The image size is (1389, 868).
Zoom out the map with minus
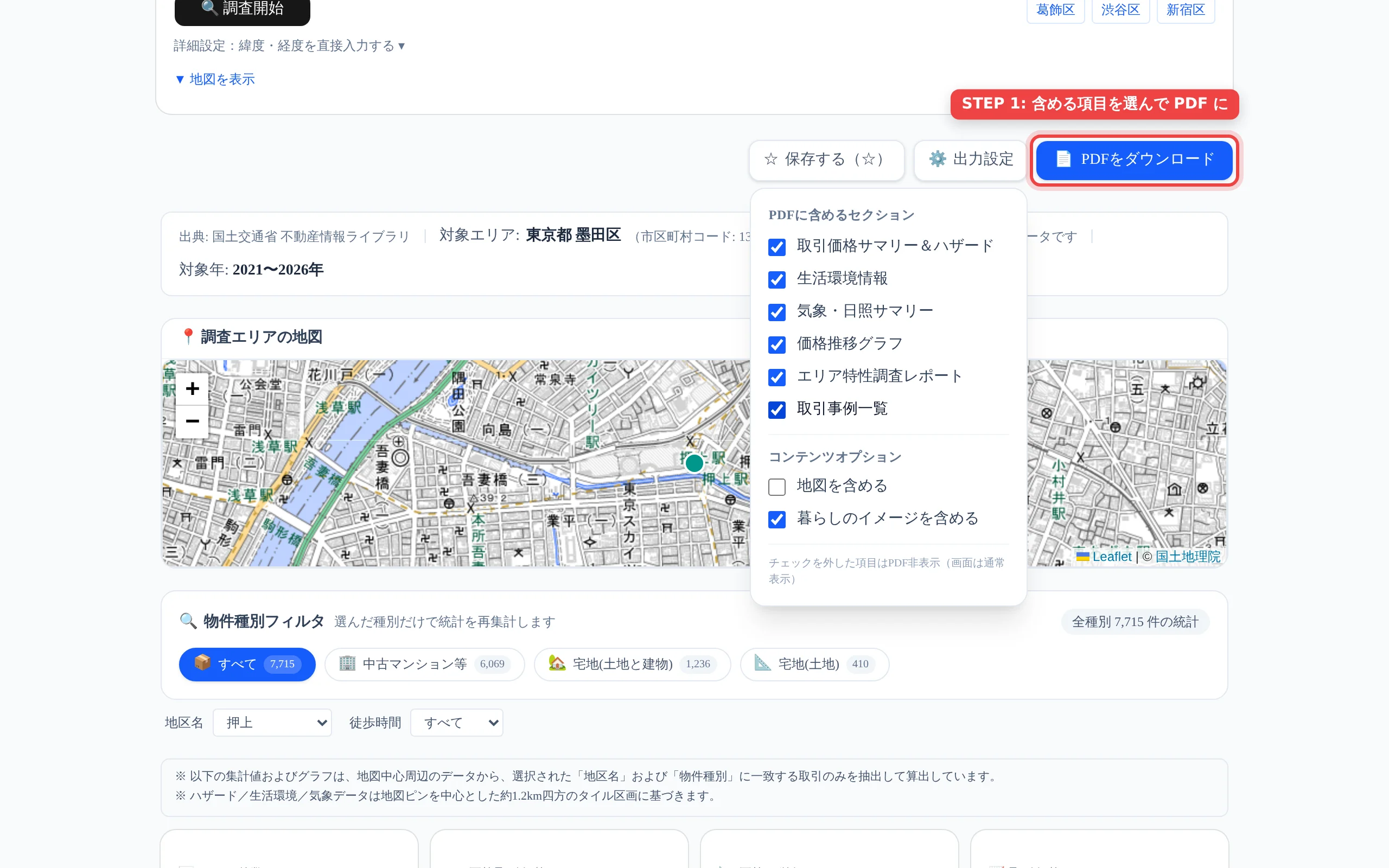[x=192, y=422]
